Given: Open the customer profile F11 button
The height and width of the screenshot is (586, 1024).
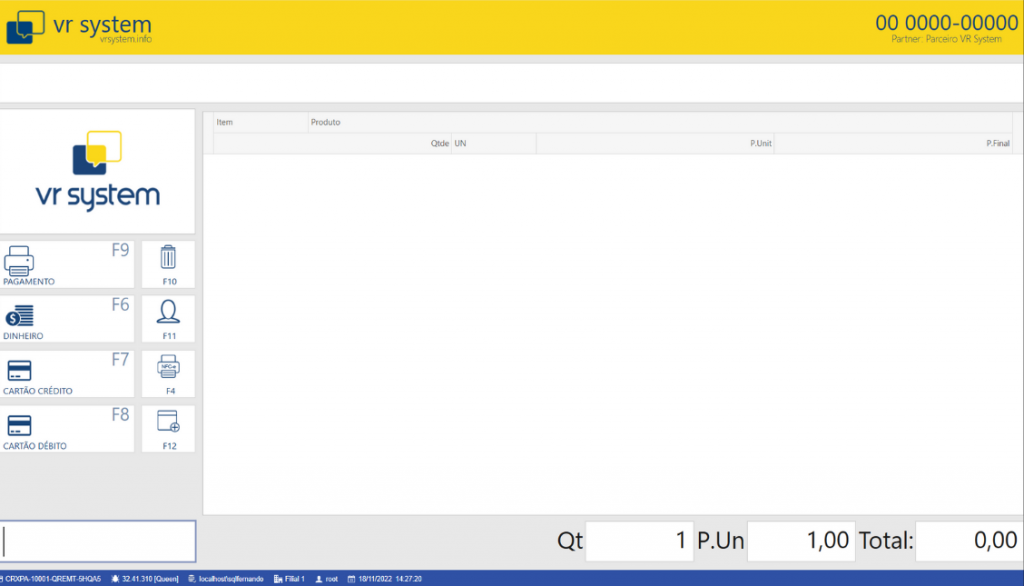Looking at the screenshot, I should click(x=168, y=319).
